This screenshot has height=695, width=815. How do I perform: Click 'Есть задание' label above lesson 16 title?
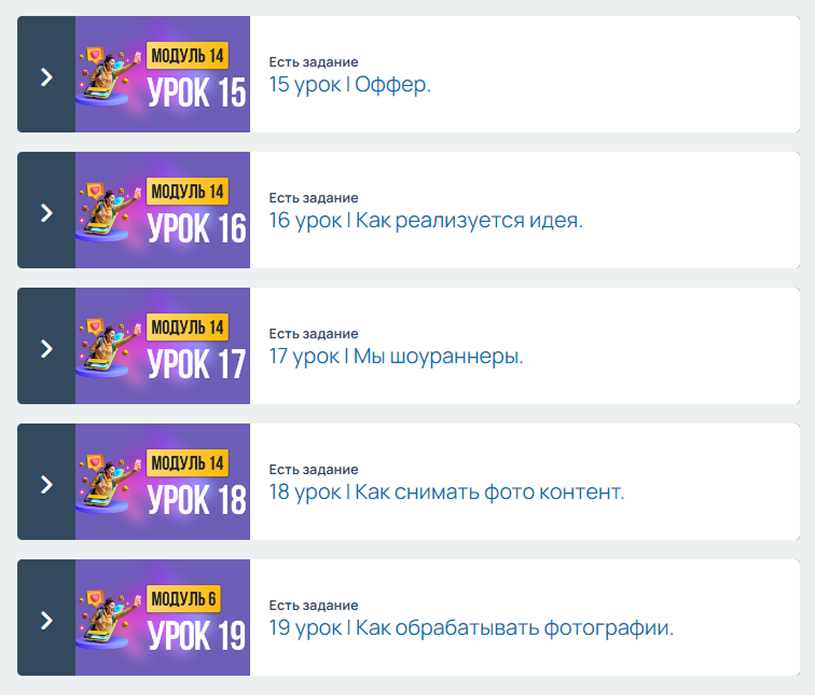(313, 198)
